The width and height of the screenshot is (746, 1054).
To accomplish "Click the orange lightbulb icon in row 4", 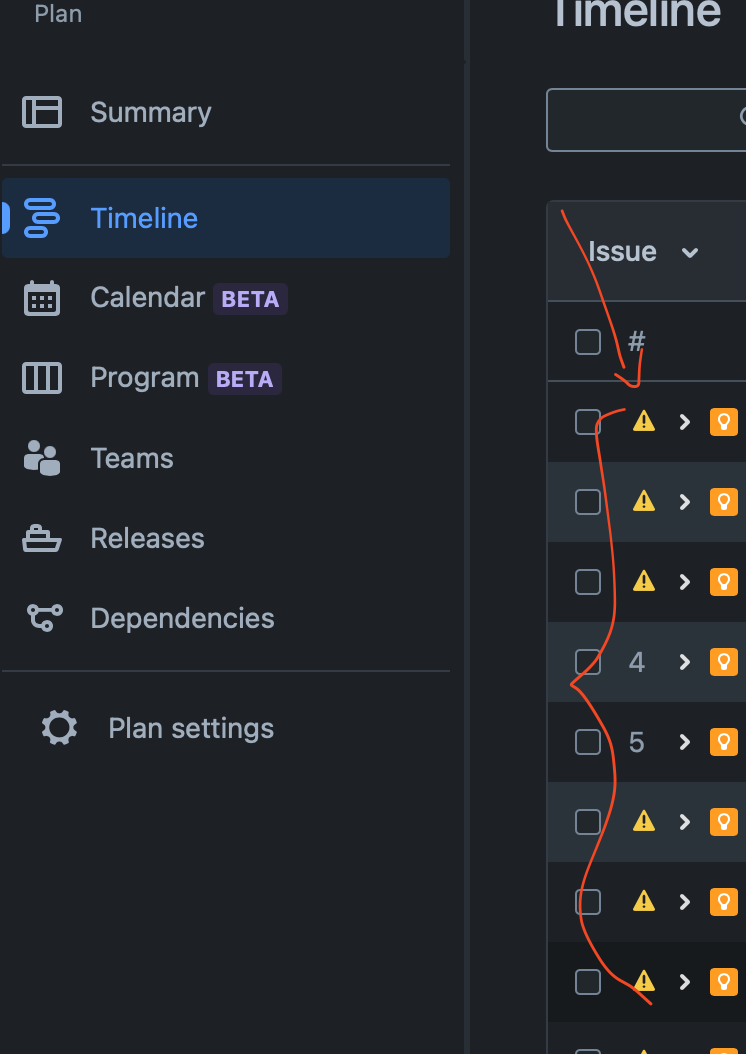I will 724,662.
